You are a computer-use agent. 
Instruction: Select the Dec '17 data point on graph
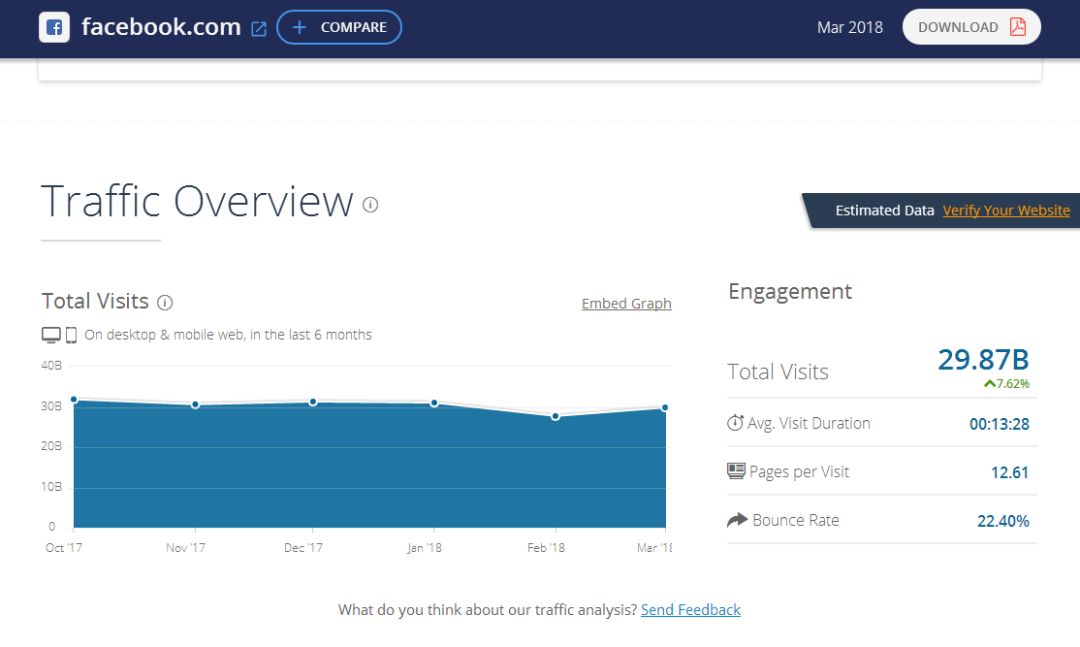pos(313,402)
